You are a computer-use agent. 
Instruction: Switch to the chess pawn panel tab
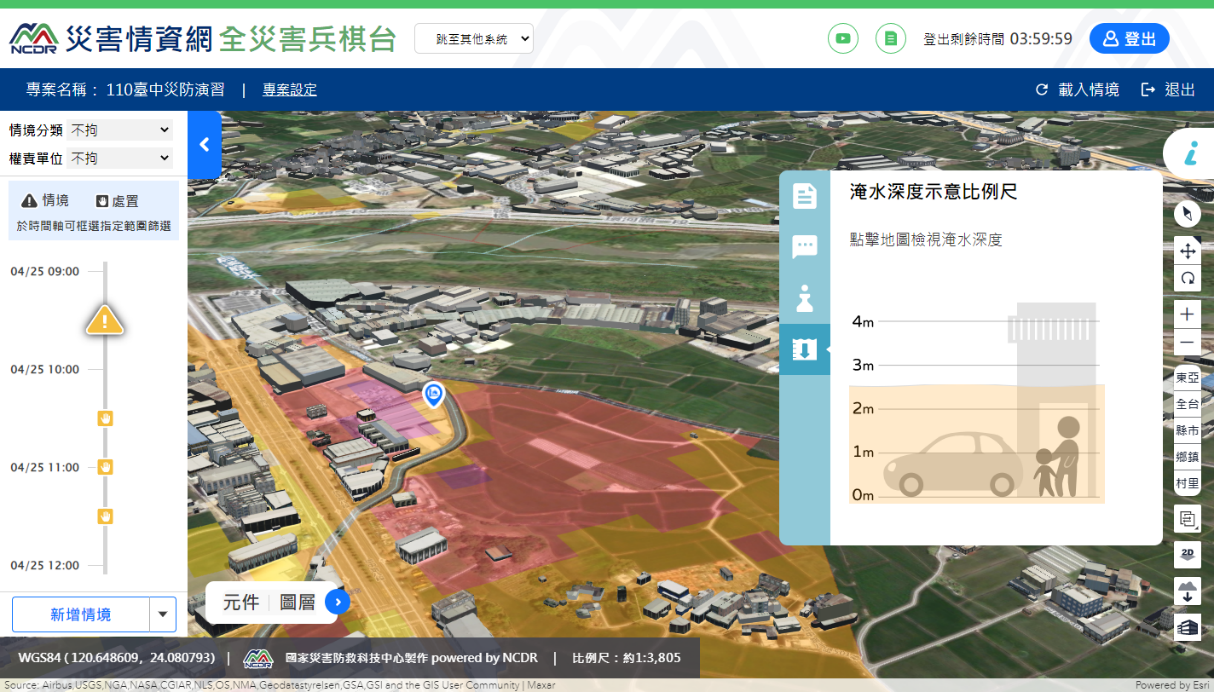click(804, 298)
